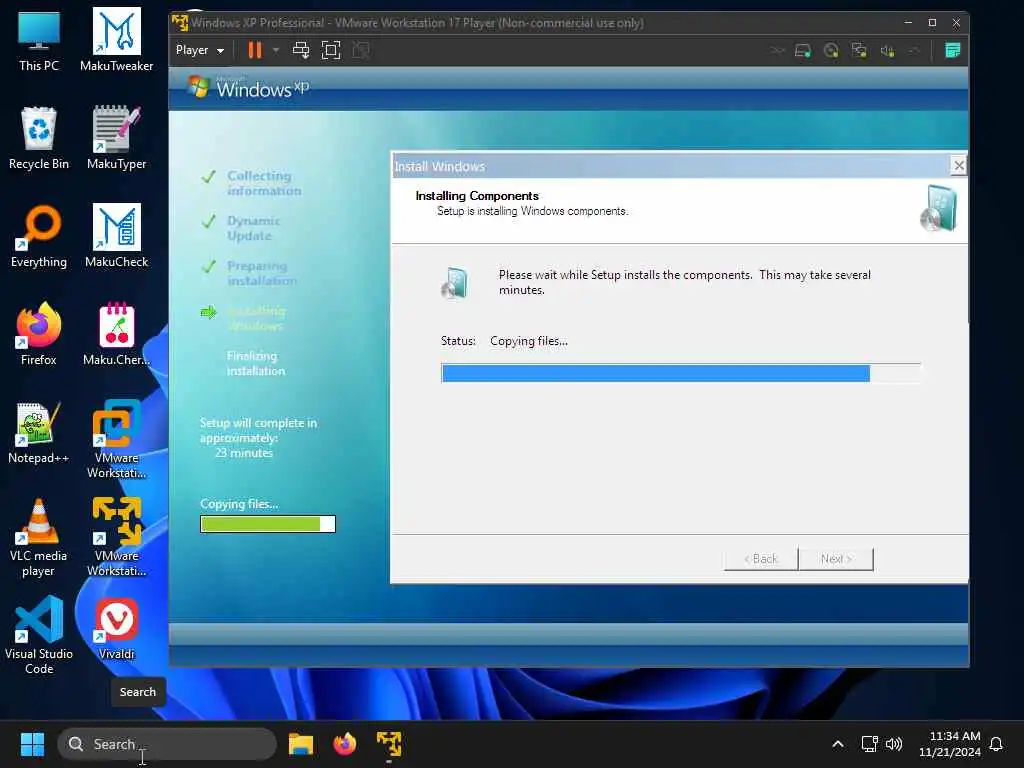
Task: Click the green setup progress bar
Action: tap(268, 524)
